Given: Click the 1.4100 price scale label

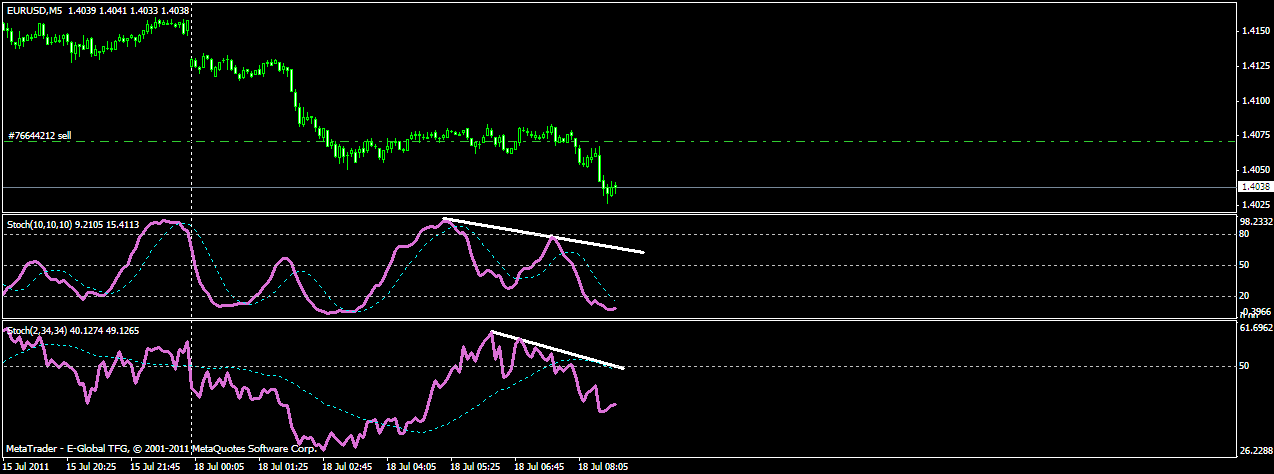Looking at the screenshot, I should click(x=1255, y=101).
